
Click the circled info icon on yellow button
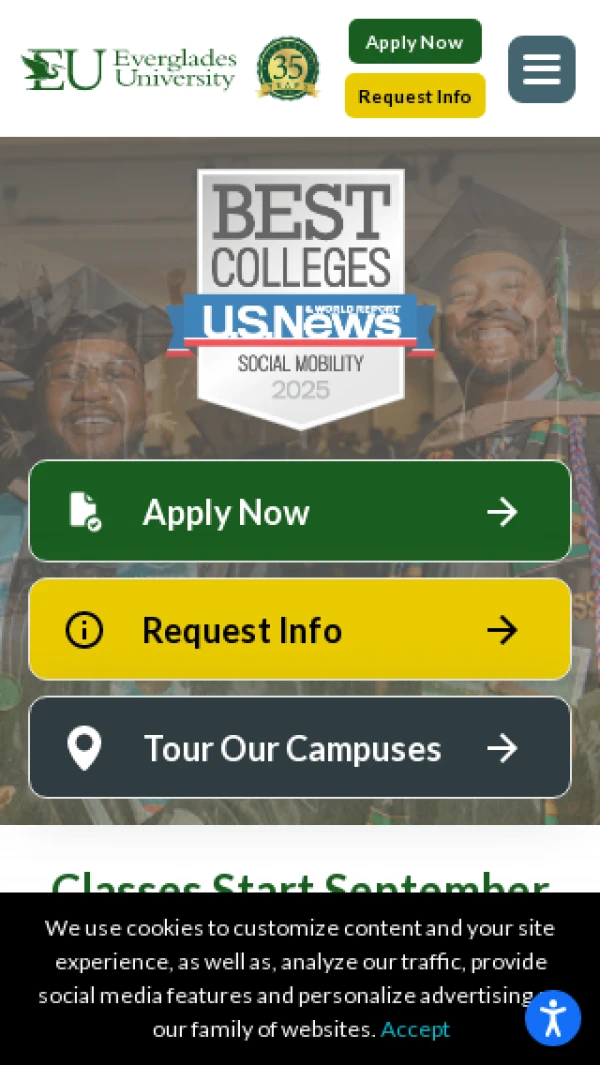tap(84, 630)
